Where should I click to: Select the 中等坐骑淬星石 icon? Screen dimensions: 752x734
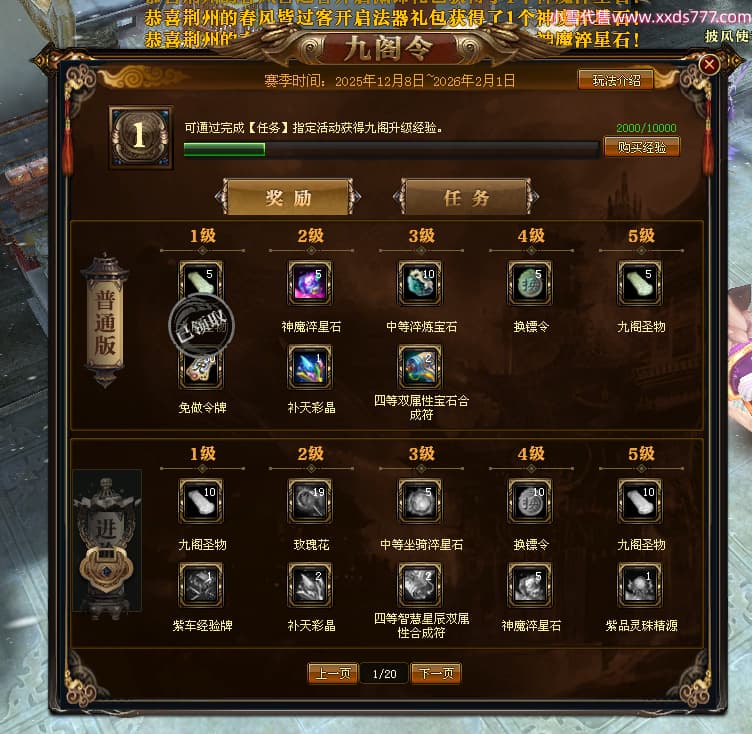coord(420,501)
